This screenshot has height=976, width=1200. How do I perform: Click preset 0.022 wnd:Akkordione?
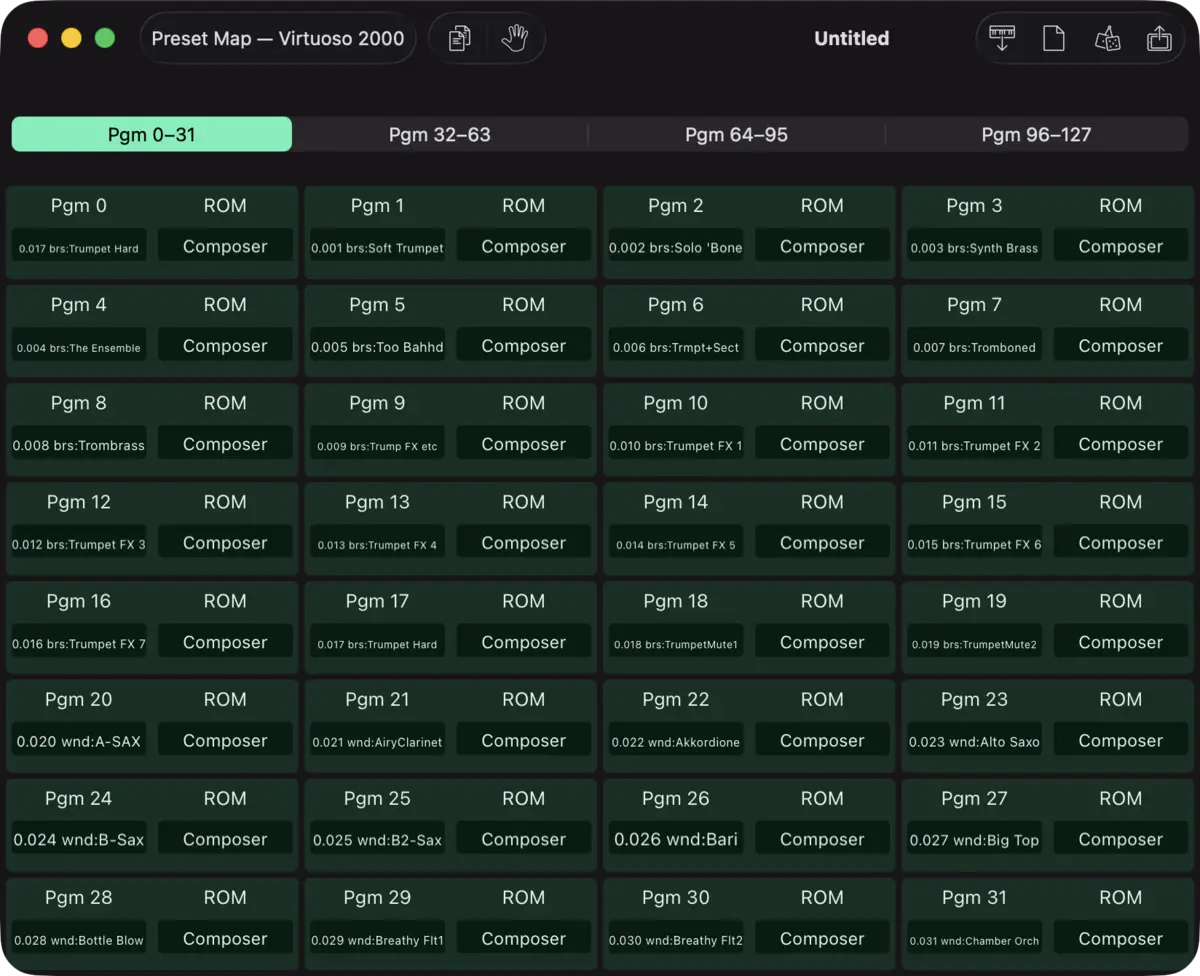point(676,742)
